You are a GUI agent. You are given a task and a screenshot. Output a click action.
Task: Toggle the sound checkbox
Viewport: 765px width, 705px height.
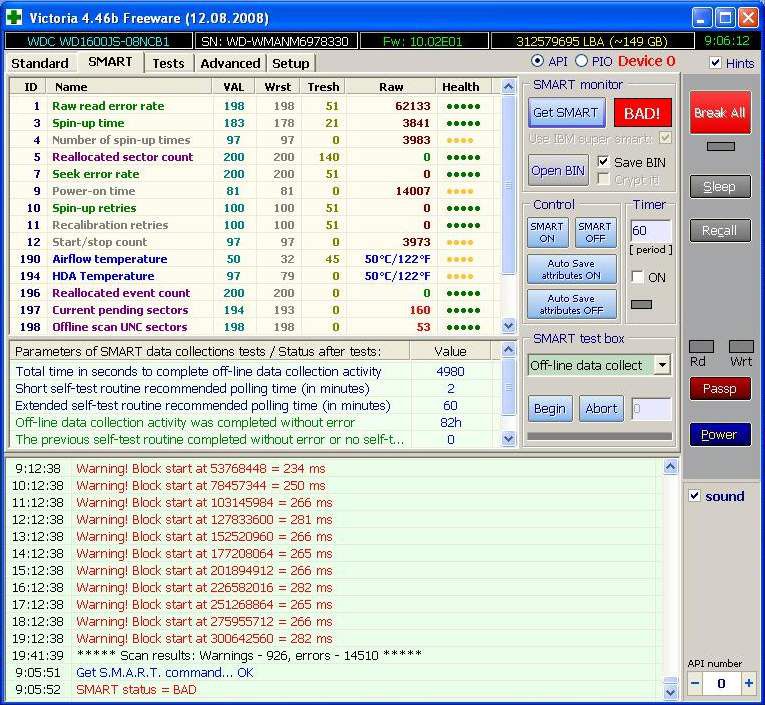(695, 496)
